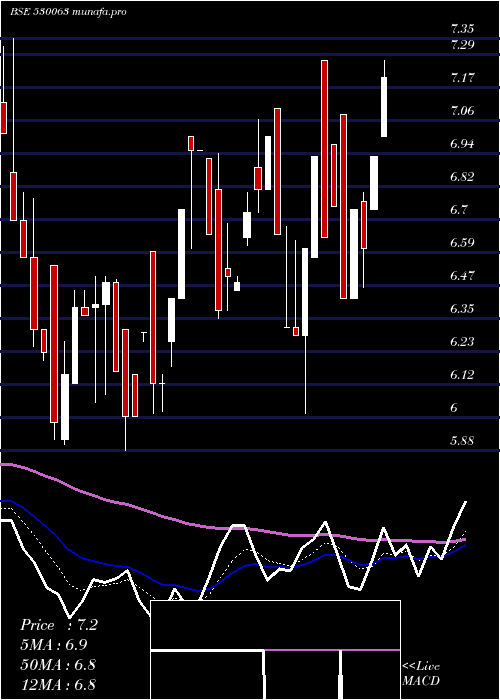Click the 5MA : 6.9 readout

54,645
